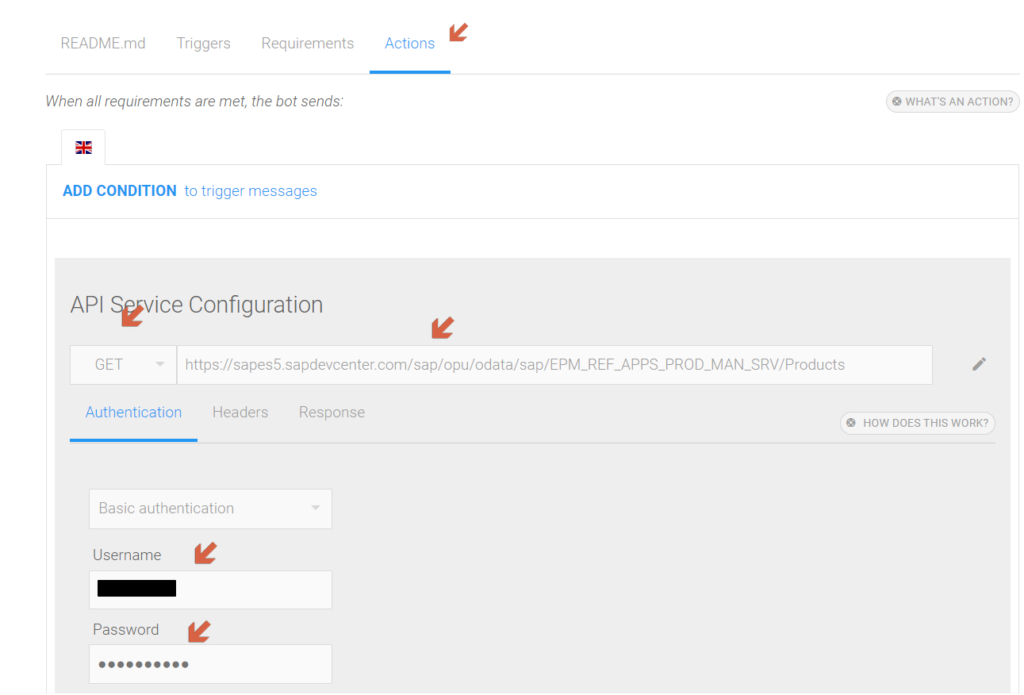Click the circle icon in HOW DOES THIS WORK?
Viewport: 1024px width, 695px height.
851,423
